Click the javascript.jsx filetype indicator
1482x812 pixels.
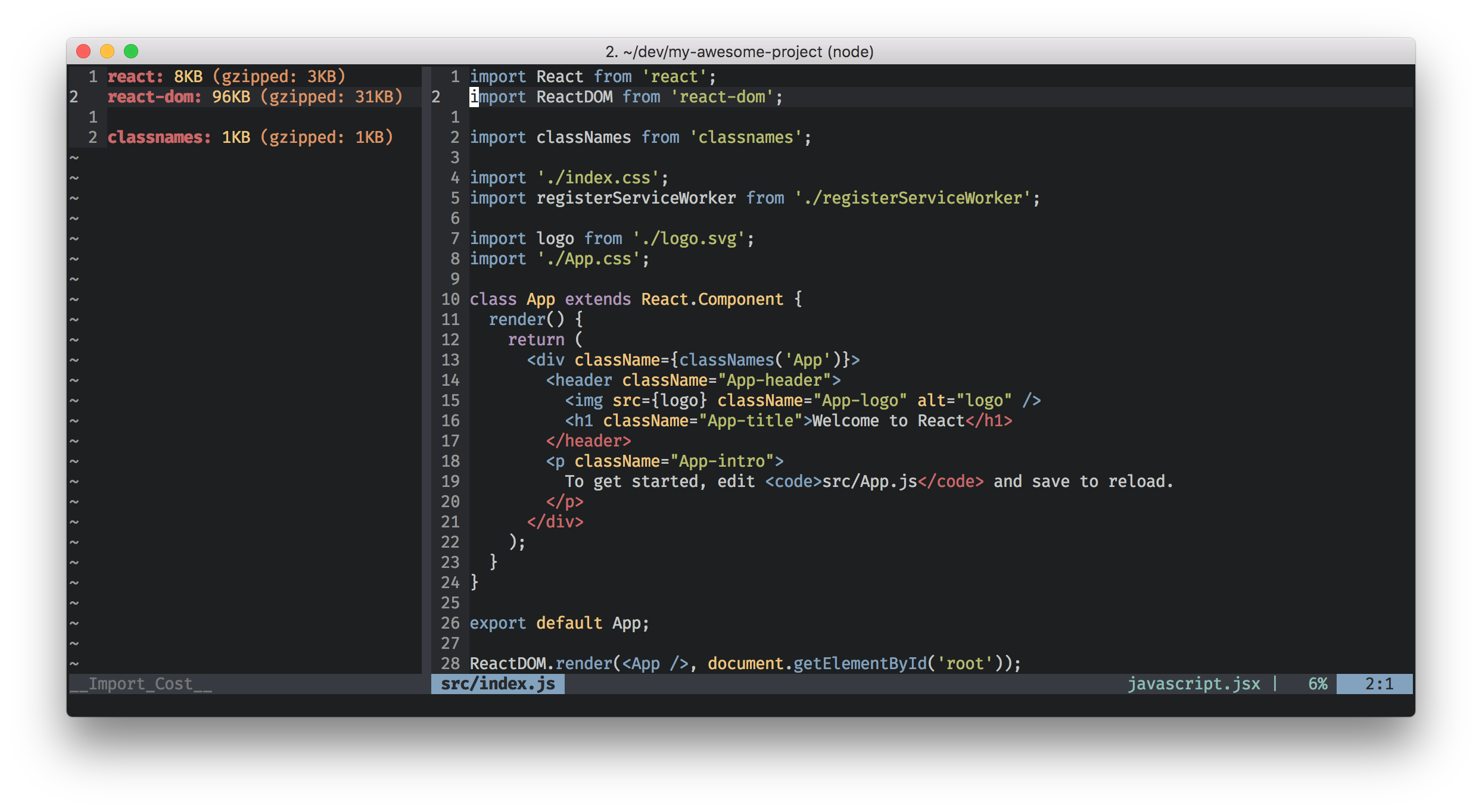pos(1194,683)
